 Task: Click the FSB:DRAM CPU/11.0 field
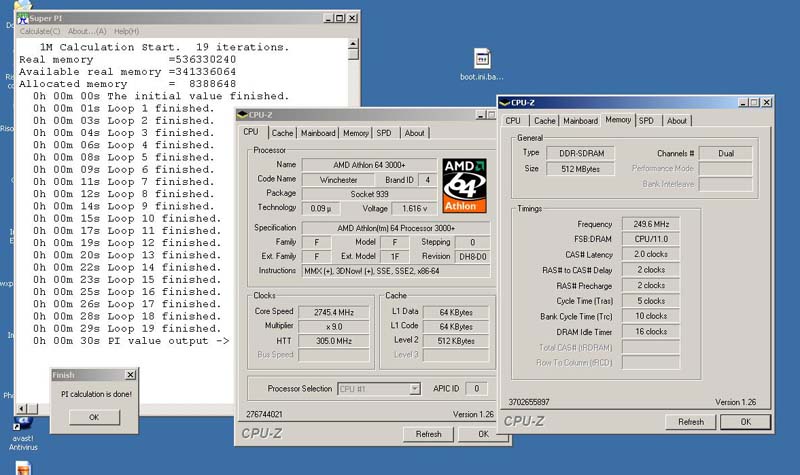(x=651, y=239)
